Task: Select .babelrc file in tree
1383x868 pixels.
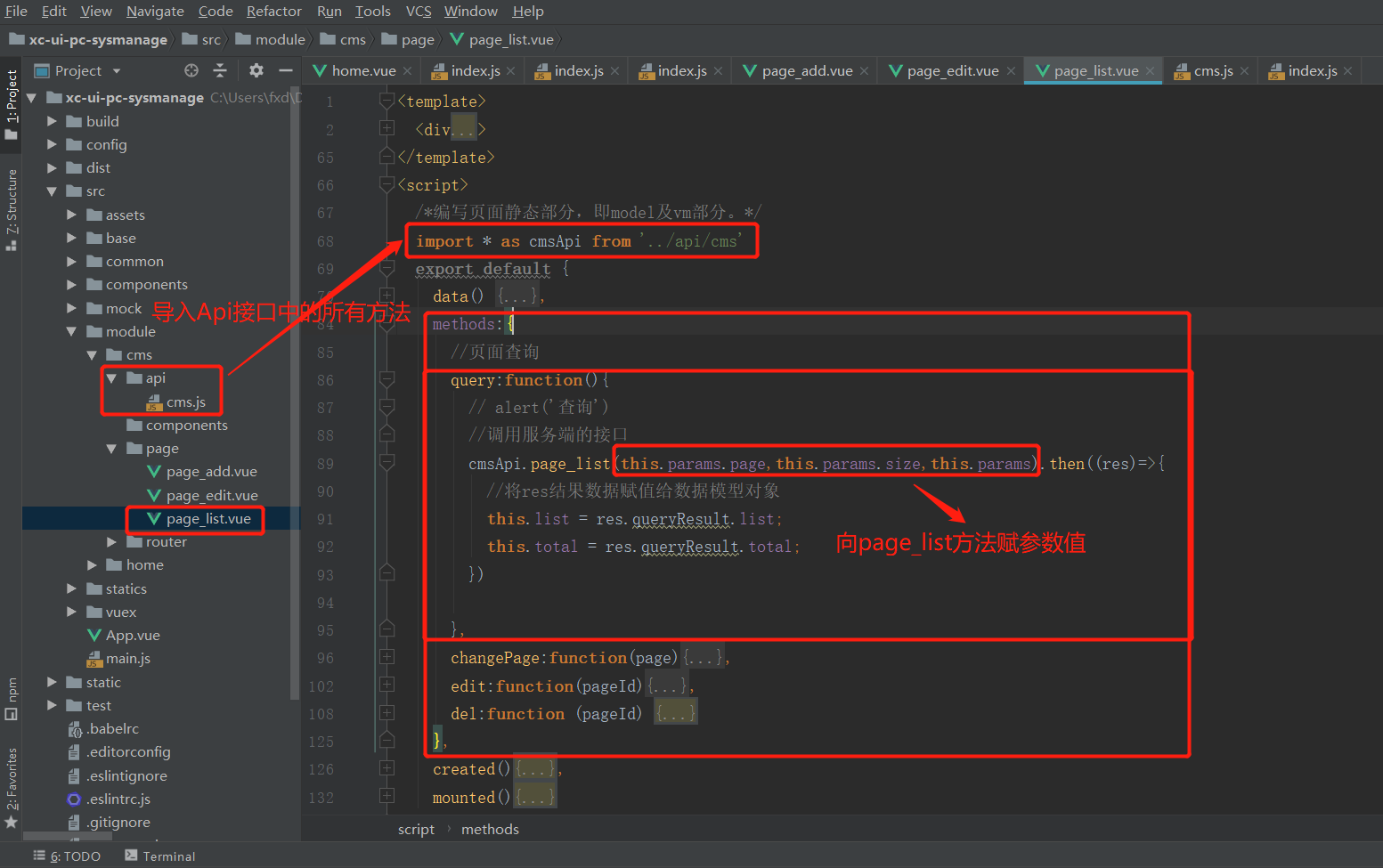Action: [103, 728]
